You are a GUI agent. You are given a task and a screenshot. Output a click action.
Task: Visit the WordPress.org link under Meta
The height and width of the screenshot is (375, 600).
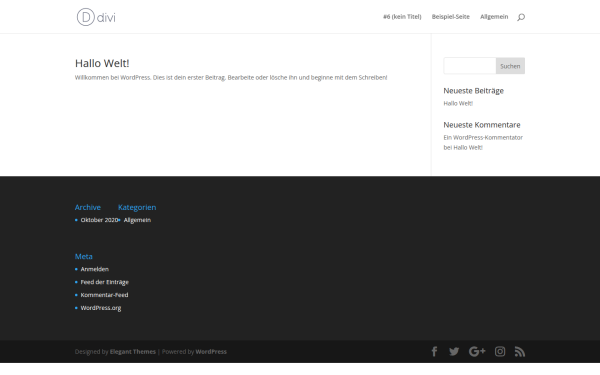(x=101, y=308)
